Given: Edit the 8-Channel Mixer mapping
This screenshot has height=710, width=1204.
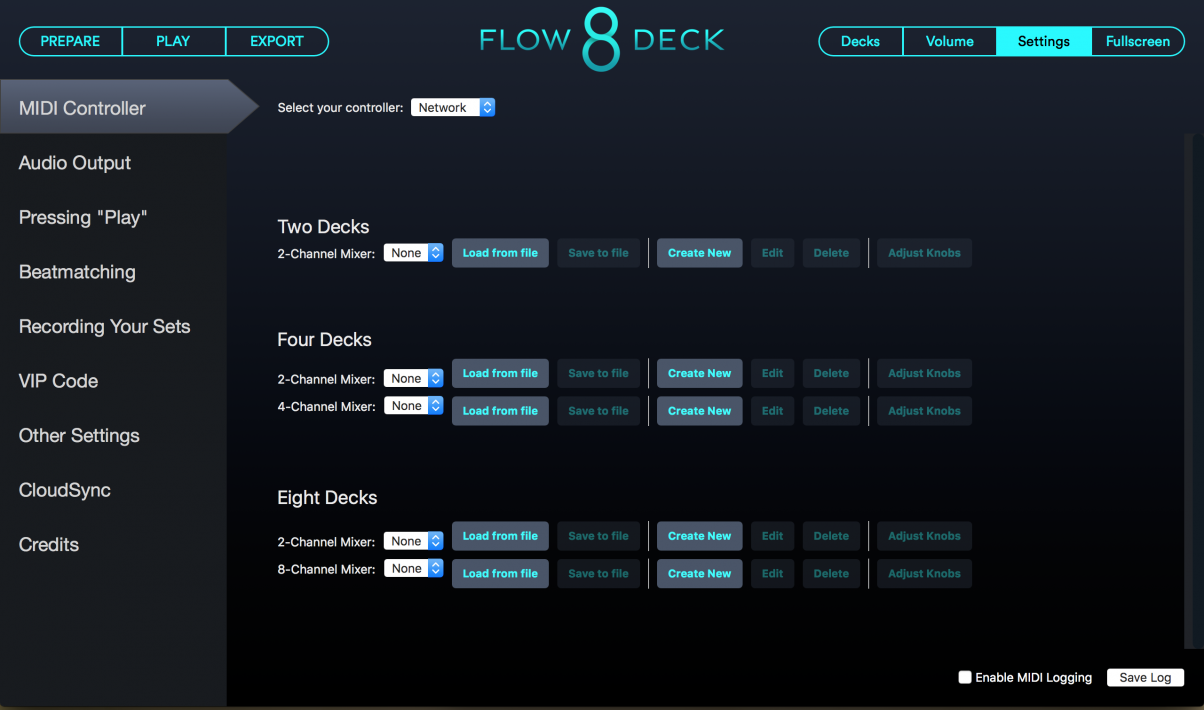Looking at the screenshot, I should [773, 573].
